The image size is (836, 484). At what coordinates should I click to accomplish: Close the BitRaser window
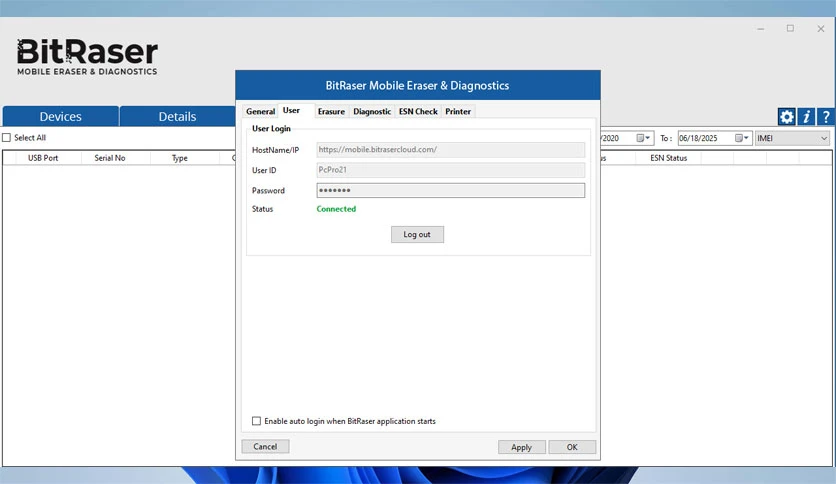click(821, 29)
